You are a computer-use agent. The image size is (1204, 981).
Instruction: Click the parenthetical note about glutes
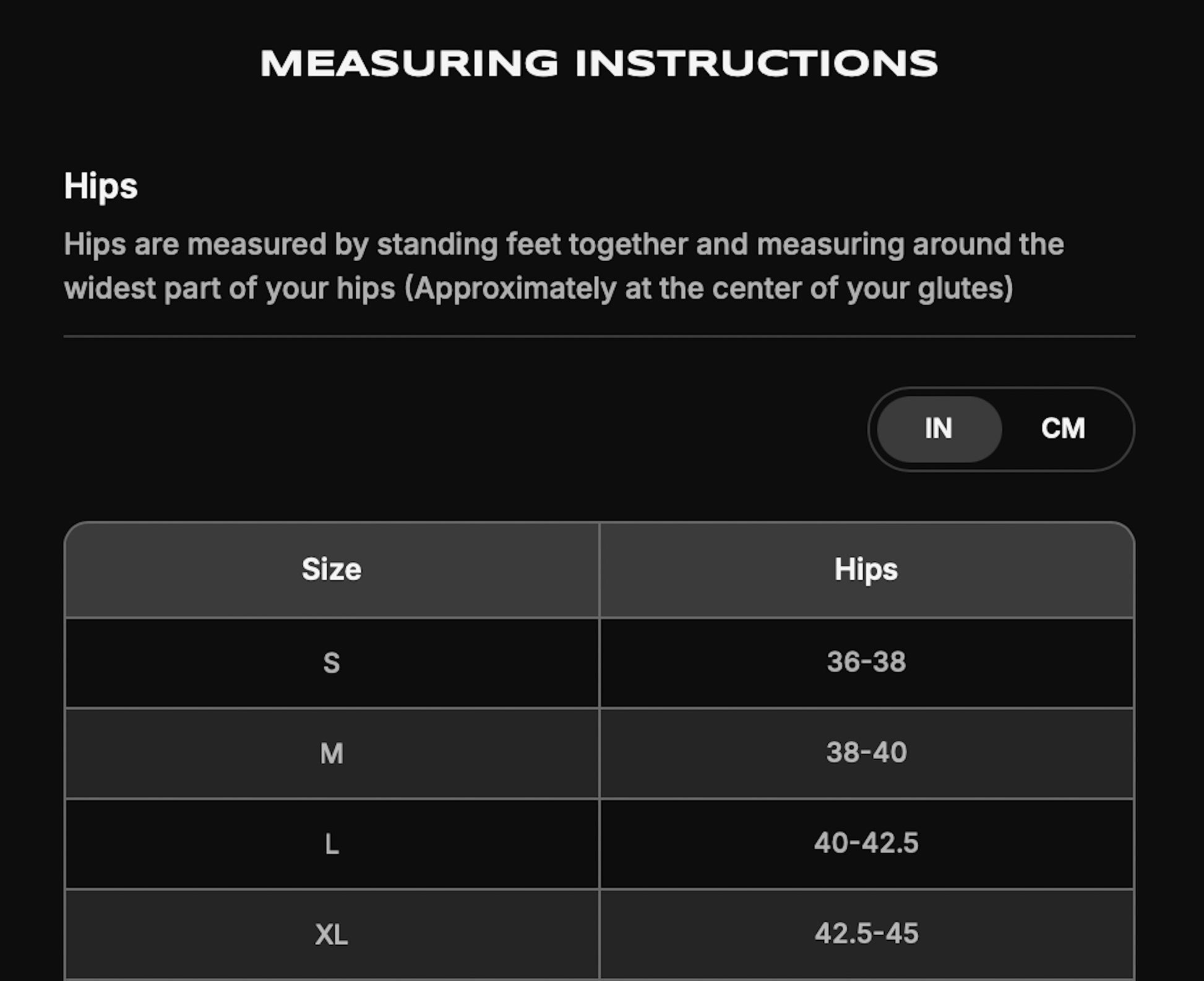[x=708, y=289]
